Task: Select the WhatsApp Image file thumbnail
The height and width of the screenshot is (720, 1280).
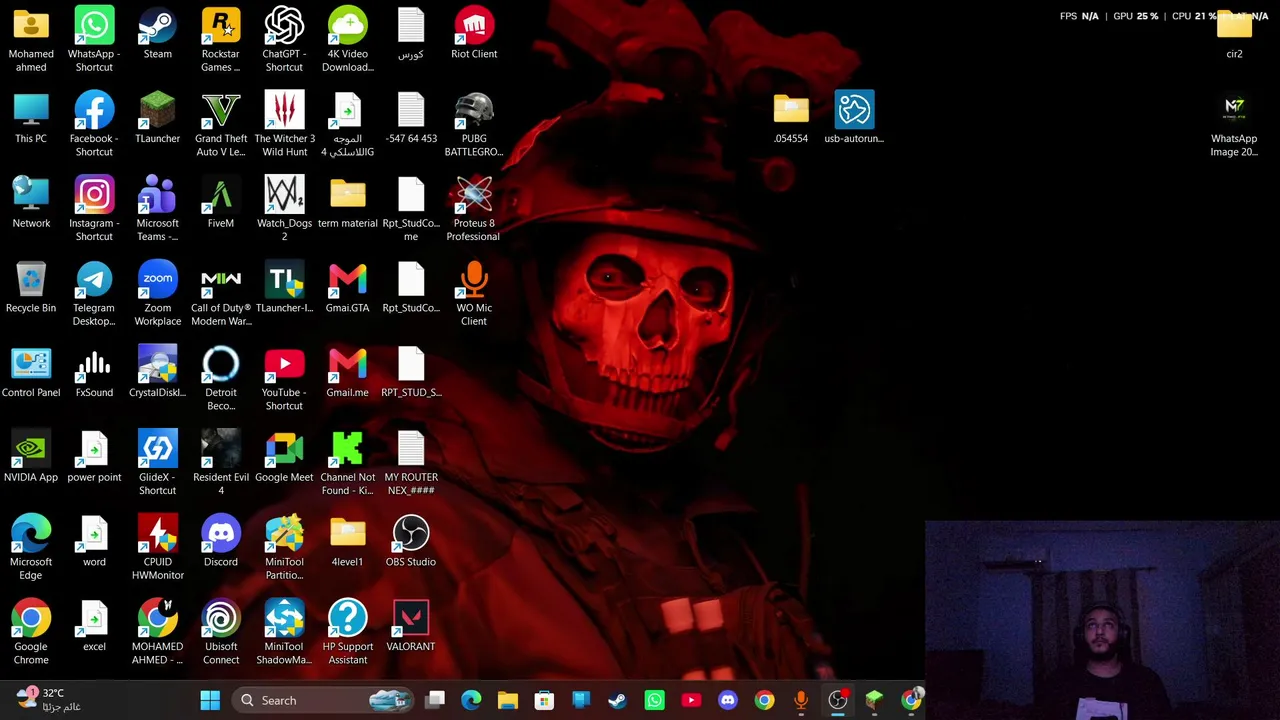Action: 1234,125
